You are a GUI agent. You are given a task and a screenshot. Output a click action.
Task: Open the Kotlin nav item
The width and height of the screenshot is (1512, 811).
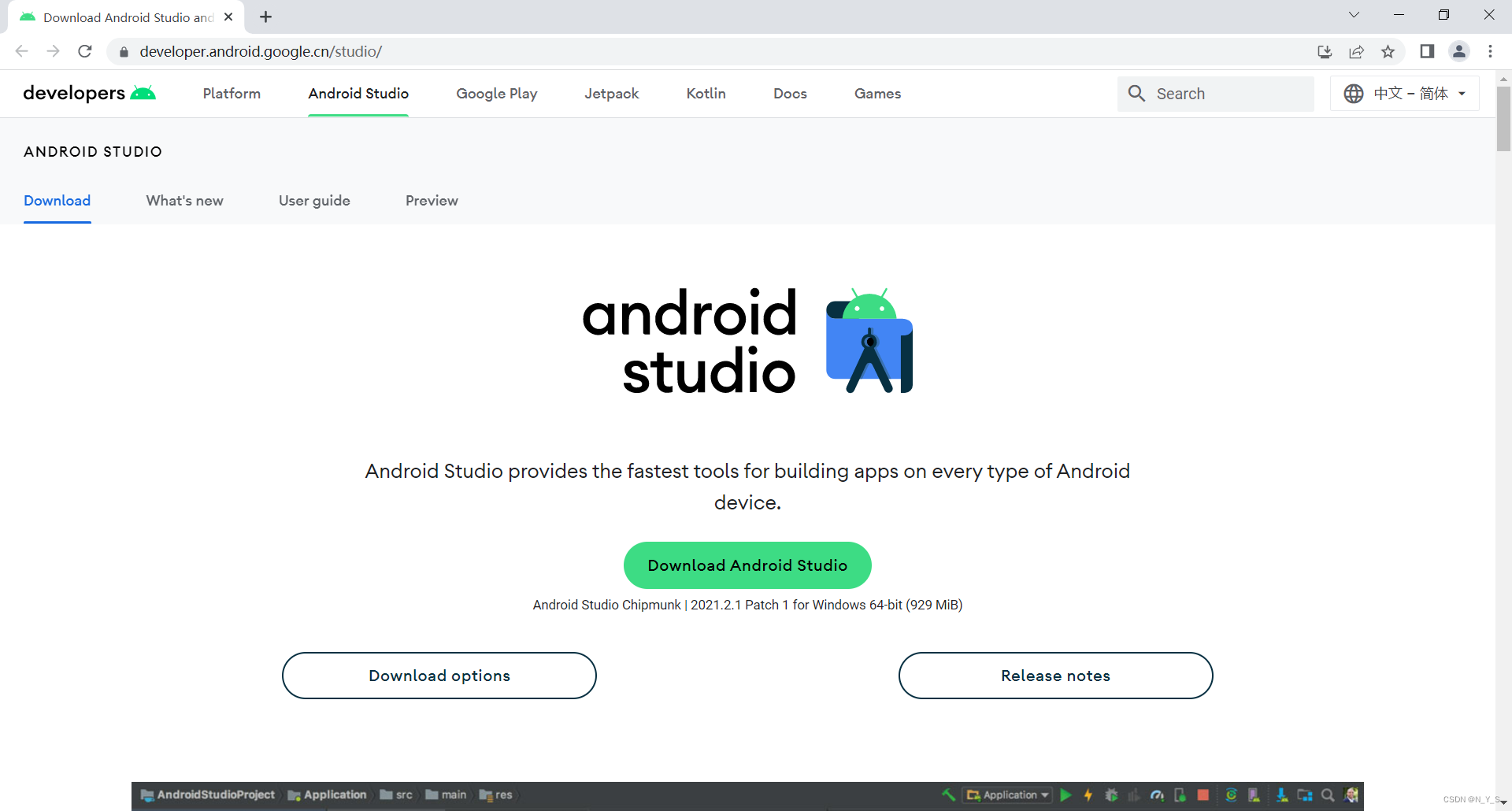pyautogui.click(x=706, y=94)
